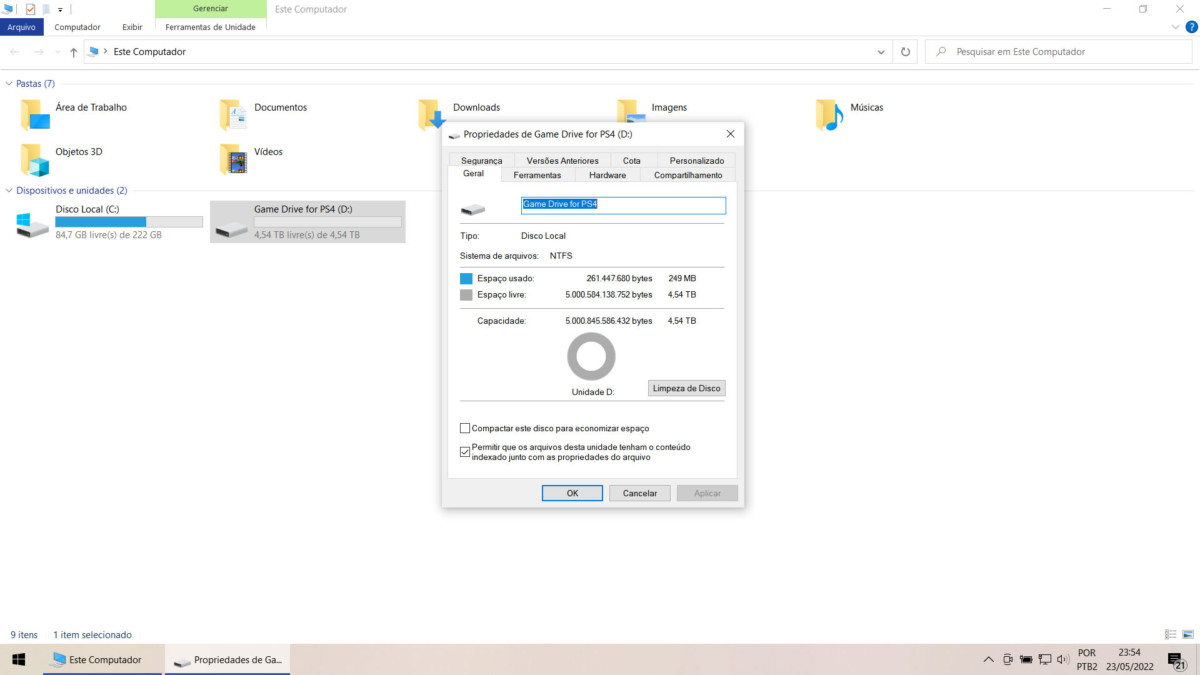This screenshot has width=1200, height=675.
Task: Open the Ferramentas de Unidade ribbon tab
Action: (x=212, y=27)
